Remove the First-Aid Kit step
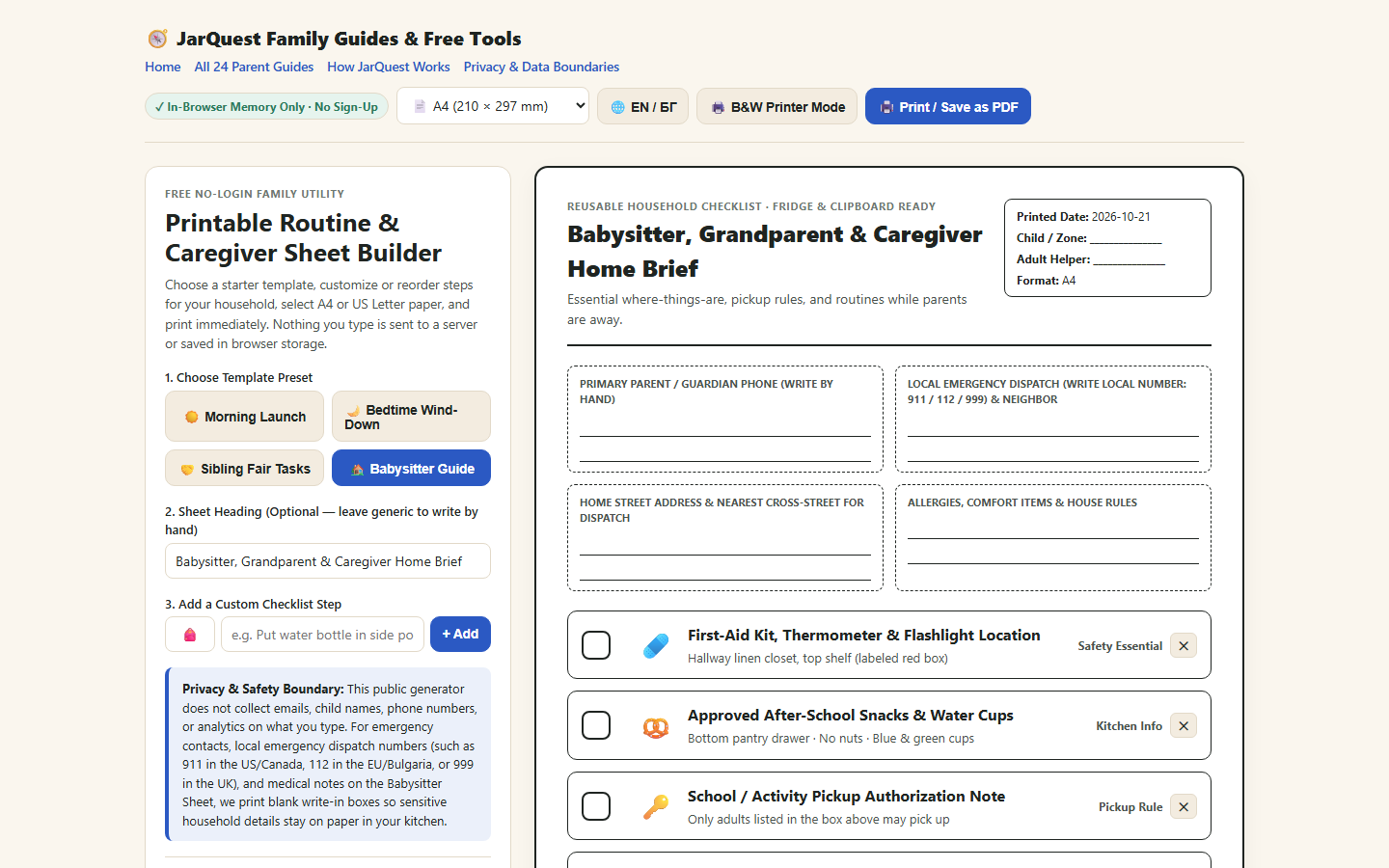1389x868 pixels. [x=1184, y=646]
